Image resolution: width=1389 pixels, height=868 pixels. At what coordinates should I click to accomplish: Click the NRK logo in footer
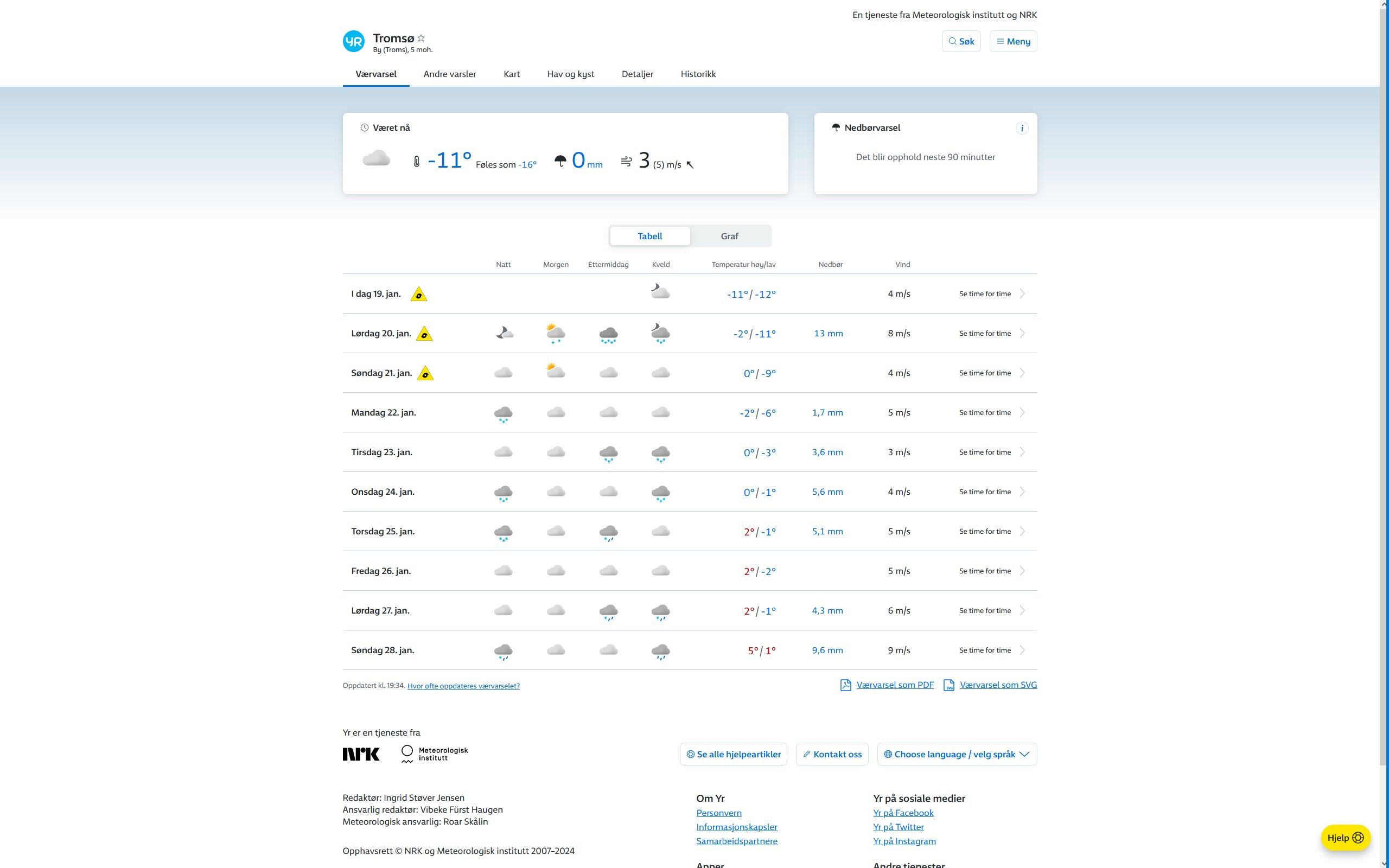pos(361,754)
